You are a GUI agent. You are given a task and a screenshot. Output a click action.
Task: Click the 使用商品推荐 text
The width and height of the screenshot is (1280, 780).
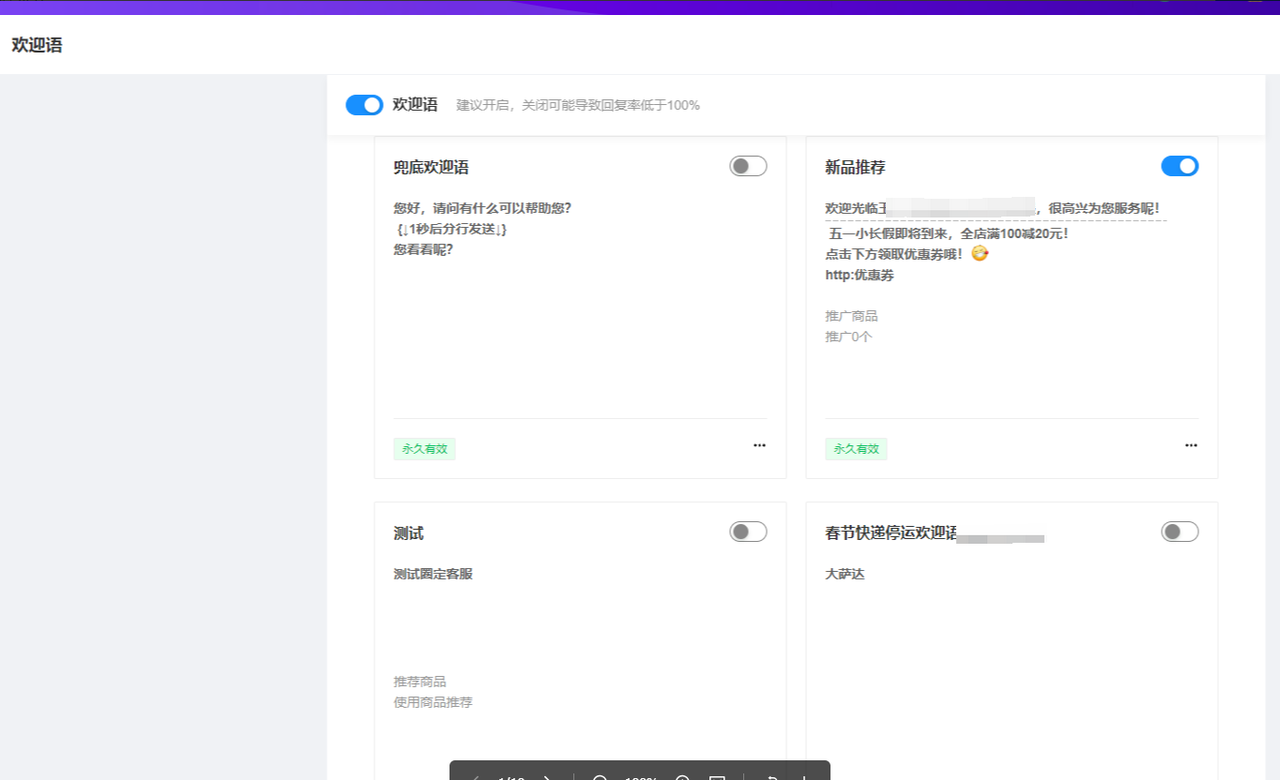point(433,703)
